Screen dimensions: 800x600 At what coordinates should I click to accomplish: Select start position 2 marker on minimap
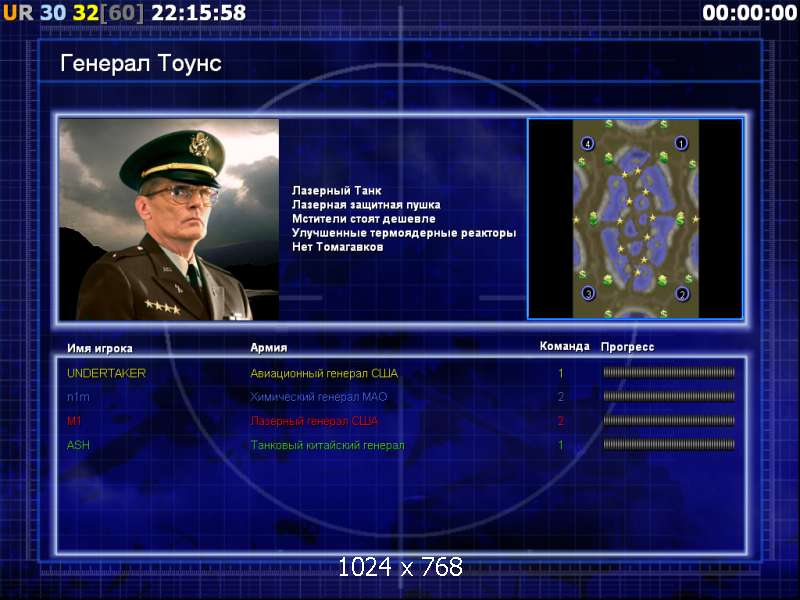click(x=682, y=294)
